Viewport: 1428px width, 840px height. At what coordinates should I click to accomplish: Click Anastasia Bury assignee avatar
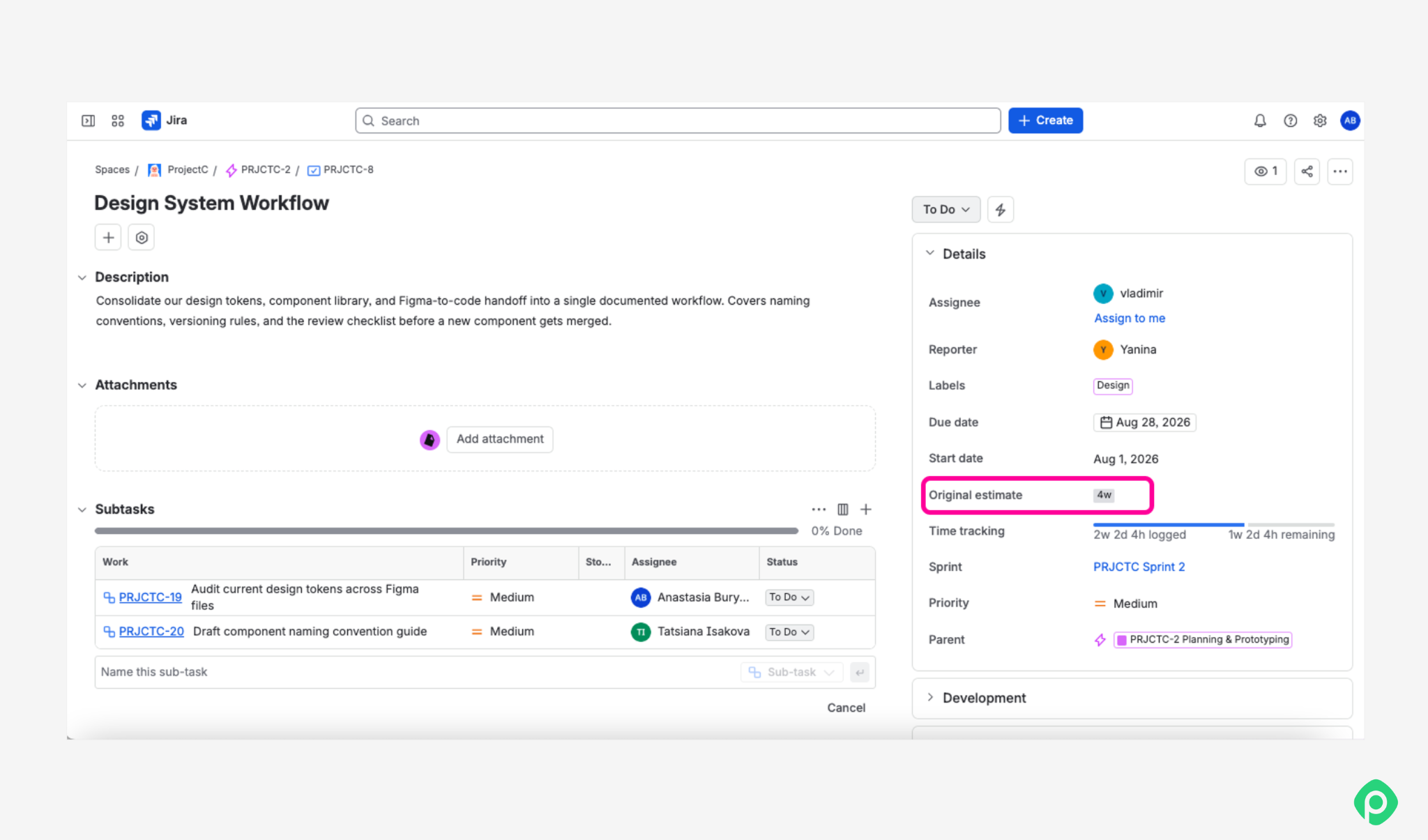click(x=641, y=597)
